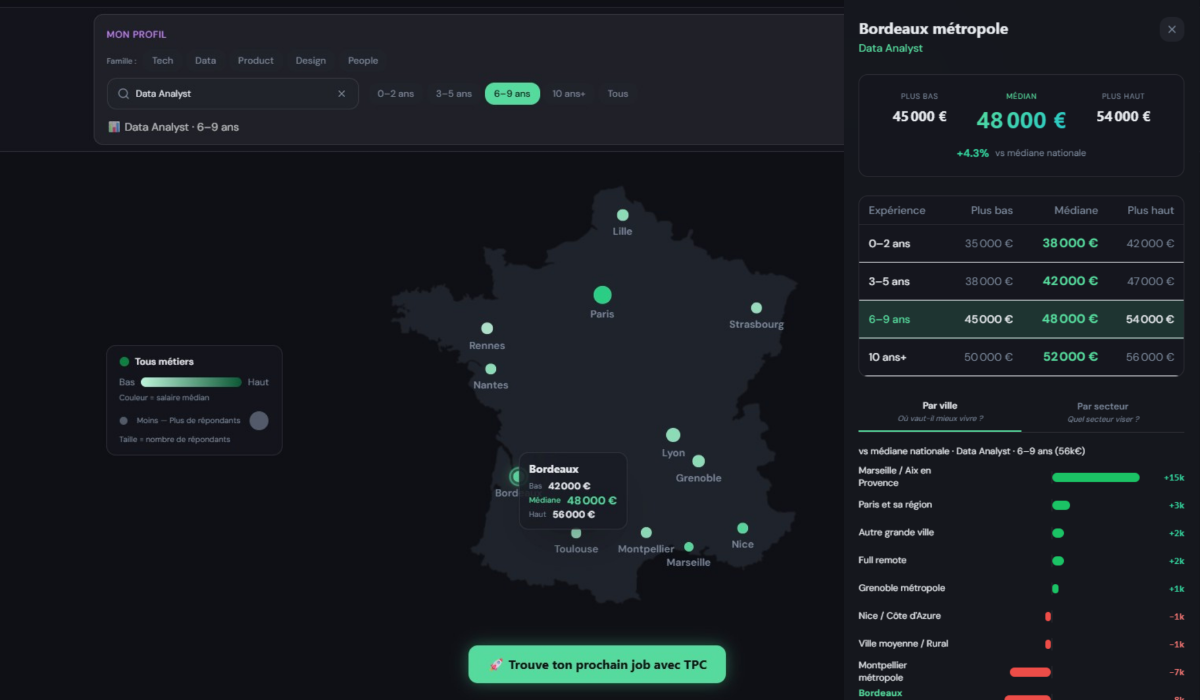
Task: Toggle the Tous experience filter
Action: [x=618, y=94]
